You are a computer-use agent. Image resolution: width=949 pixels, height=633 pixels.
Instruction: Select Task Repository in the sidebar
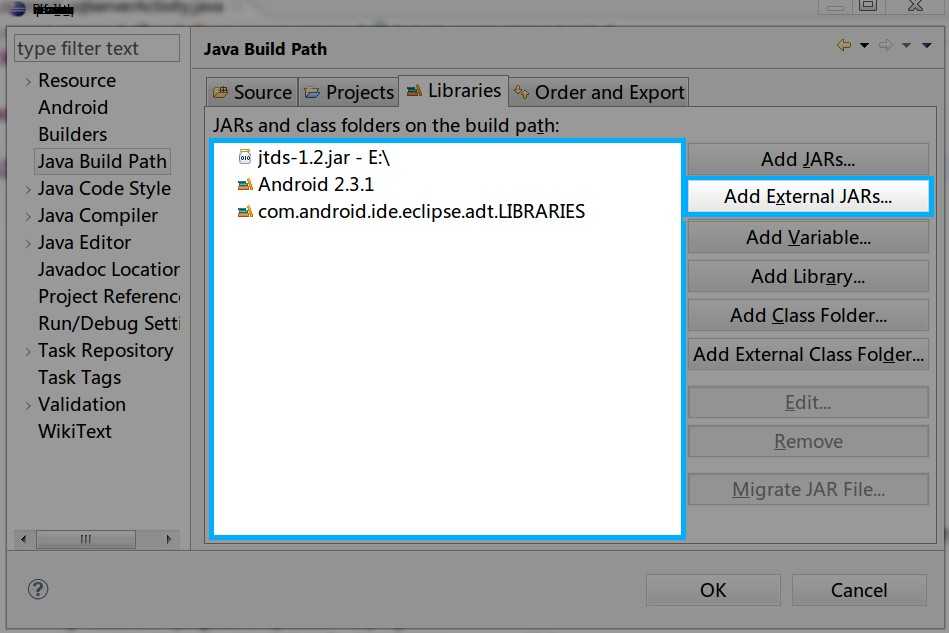(x=105, y=350)
